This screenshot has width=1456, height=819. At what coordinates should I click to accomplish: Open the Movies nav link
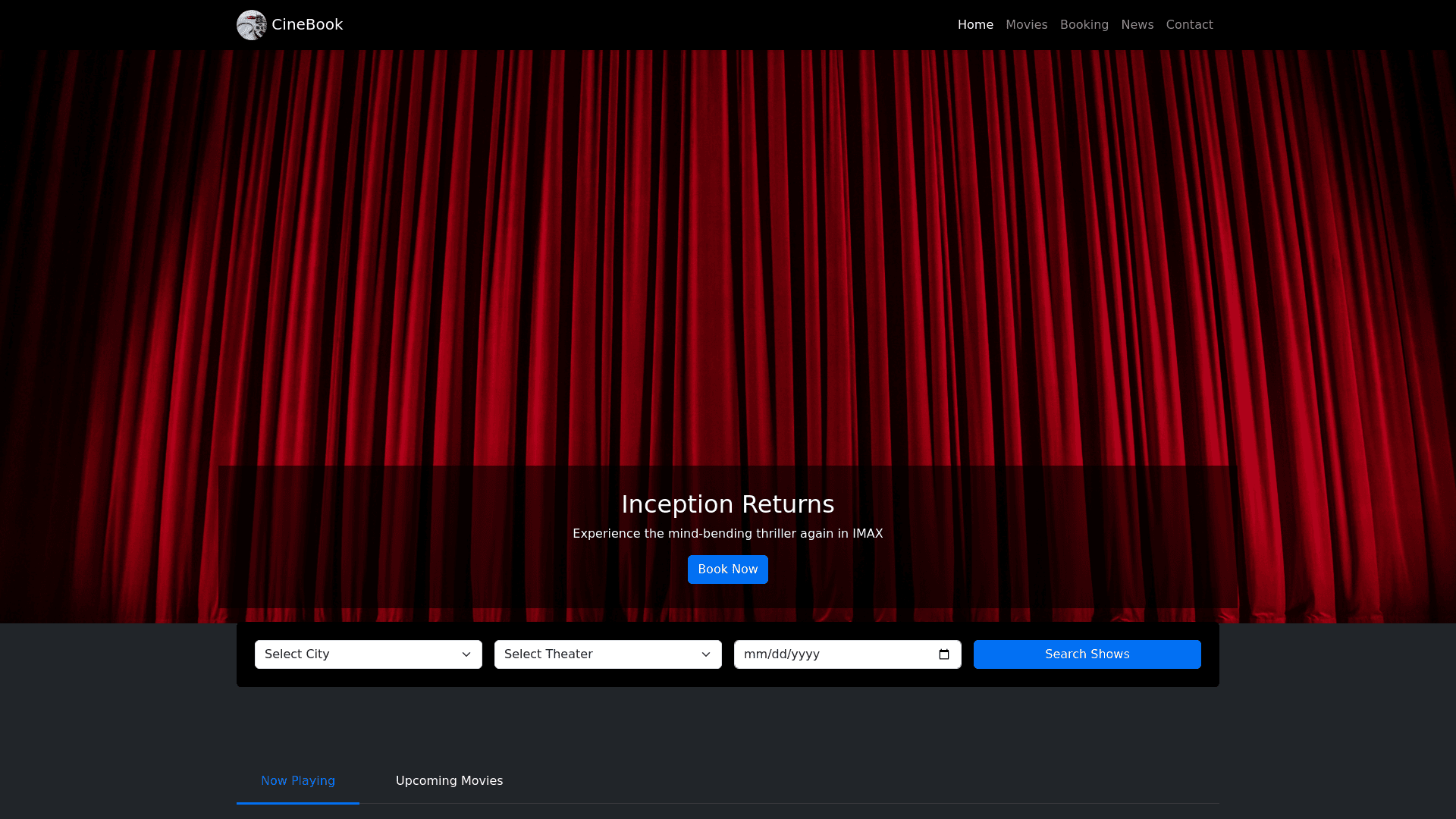(1026, 25)
